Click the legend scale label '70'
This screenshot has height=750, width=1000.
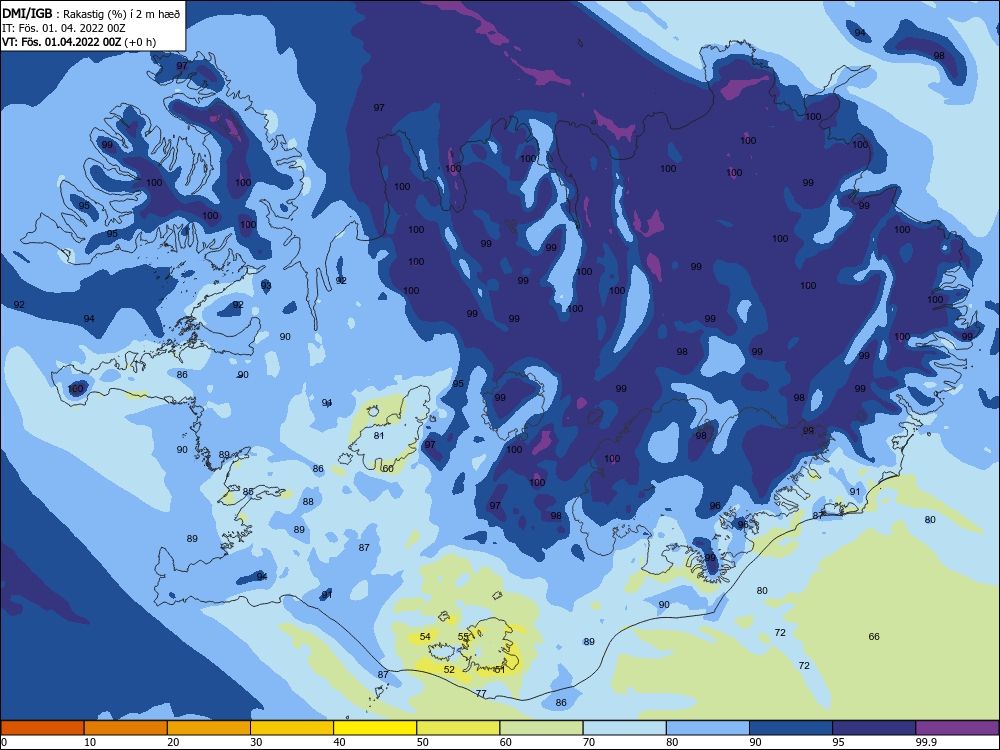tap(589, 742)
